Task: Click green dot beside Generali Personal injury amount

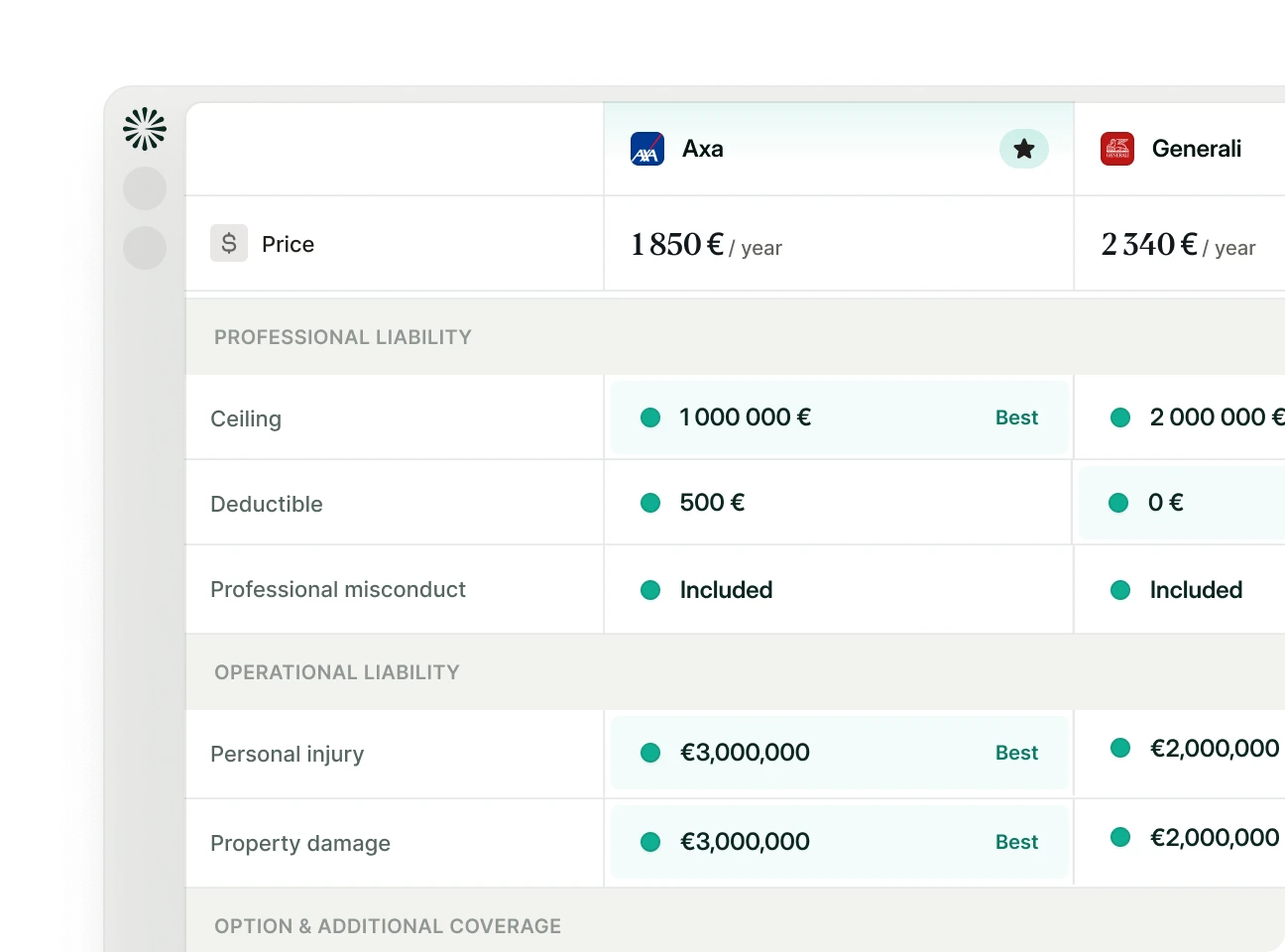Action: click(1120, 748)
